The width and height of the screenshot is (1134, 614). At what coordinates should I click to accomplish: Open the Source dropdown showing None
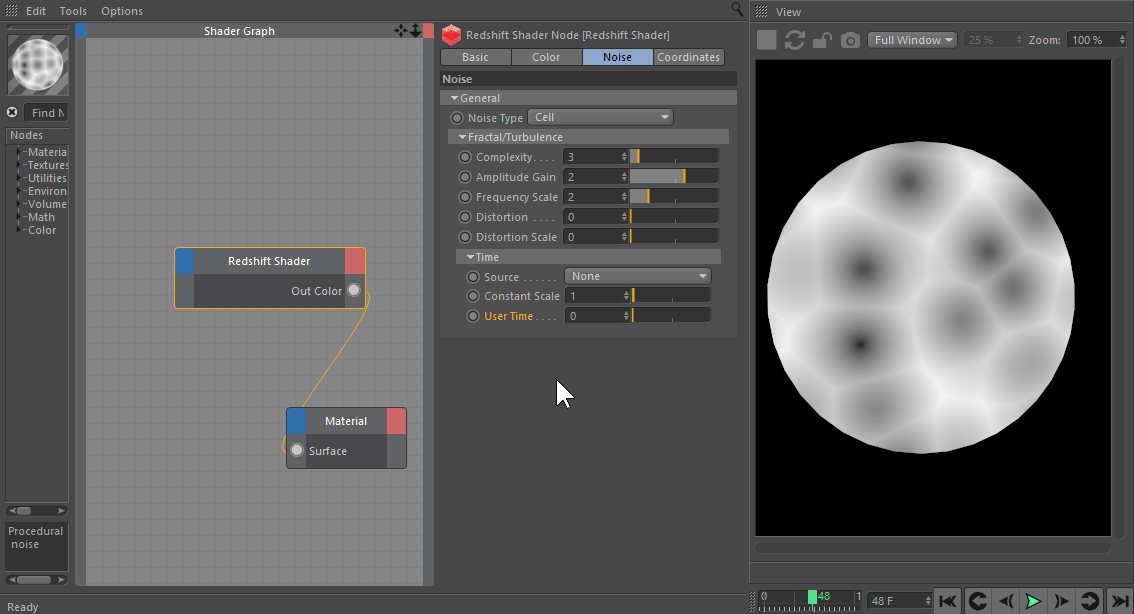(638, 276)
